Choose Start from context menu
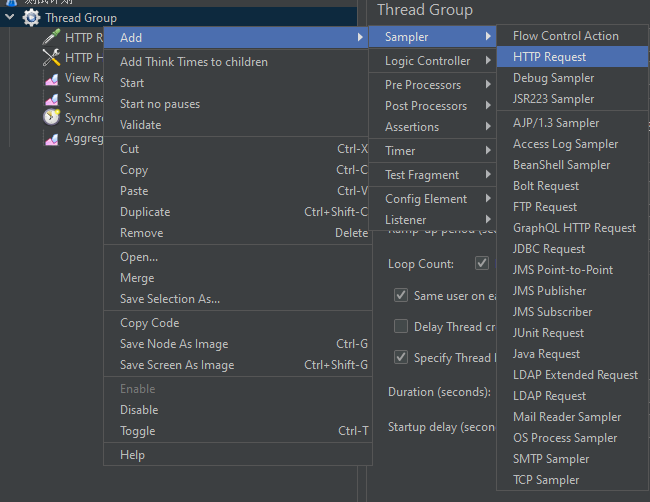Image resolution: width=650 pixels, height=502 pixels. (x=236, y=83)
